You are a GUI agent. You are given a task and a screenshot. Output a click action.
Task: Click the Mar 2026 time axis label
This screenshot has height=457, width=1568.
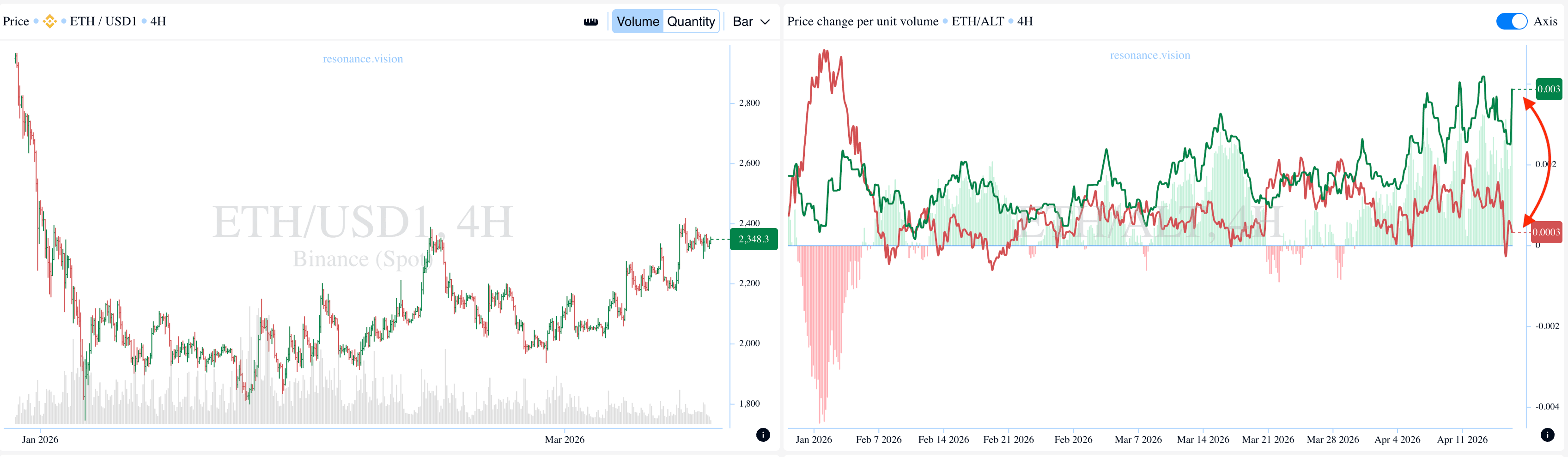[564, 439]
